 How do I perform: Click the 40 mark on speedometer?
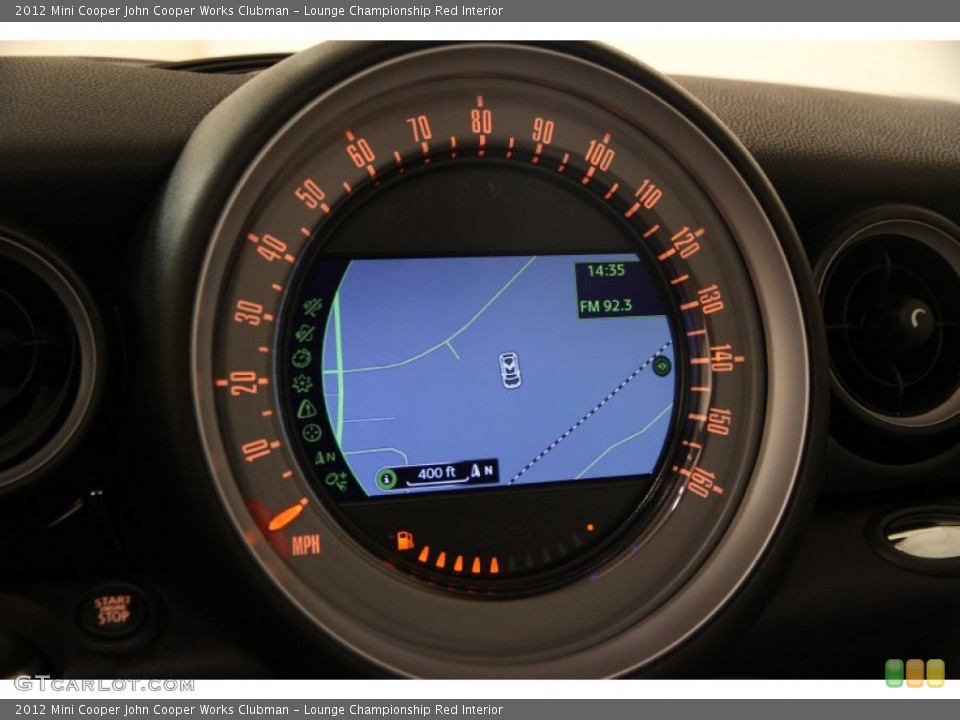272,247
